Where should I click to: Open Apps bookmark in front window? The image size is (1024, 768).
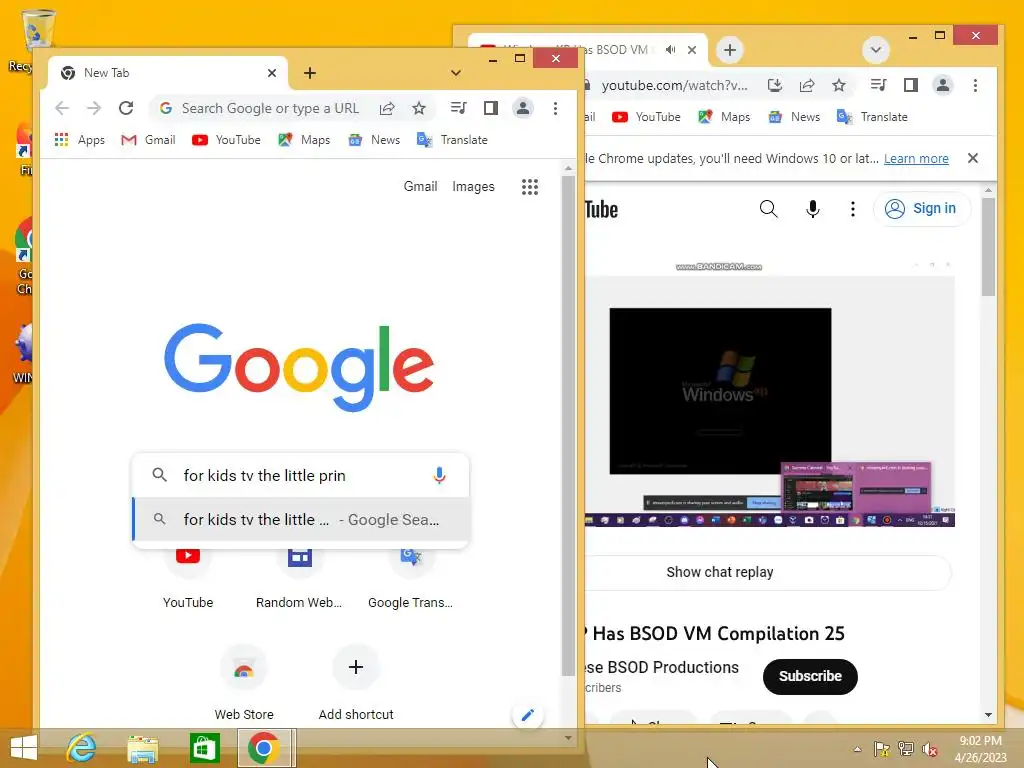[80, 140]
